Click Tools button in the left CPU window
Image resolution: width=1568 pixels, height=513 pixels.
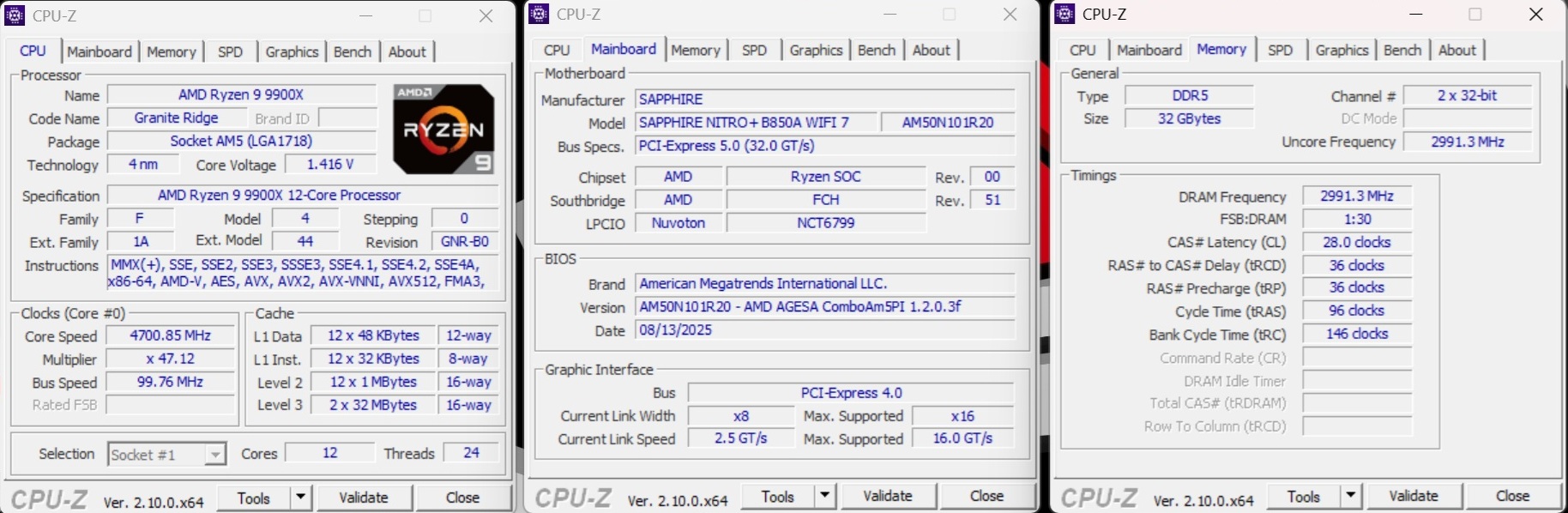click(253, 498)
